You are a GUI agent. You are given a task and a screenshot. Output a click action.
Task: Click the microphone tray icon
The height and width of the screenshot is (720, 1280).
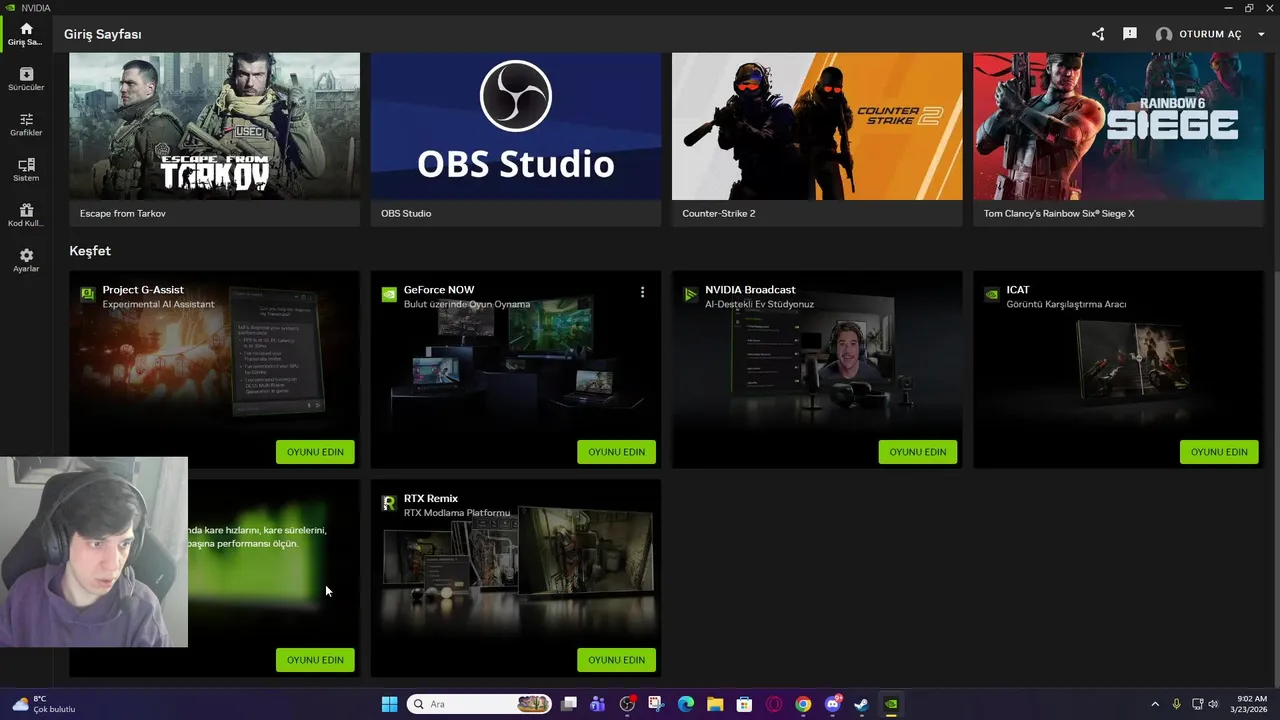(x=1176, y=704)
